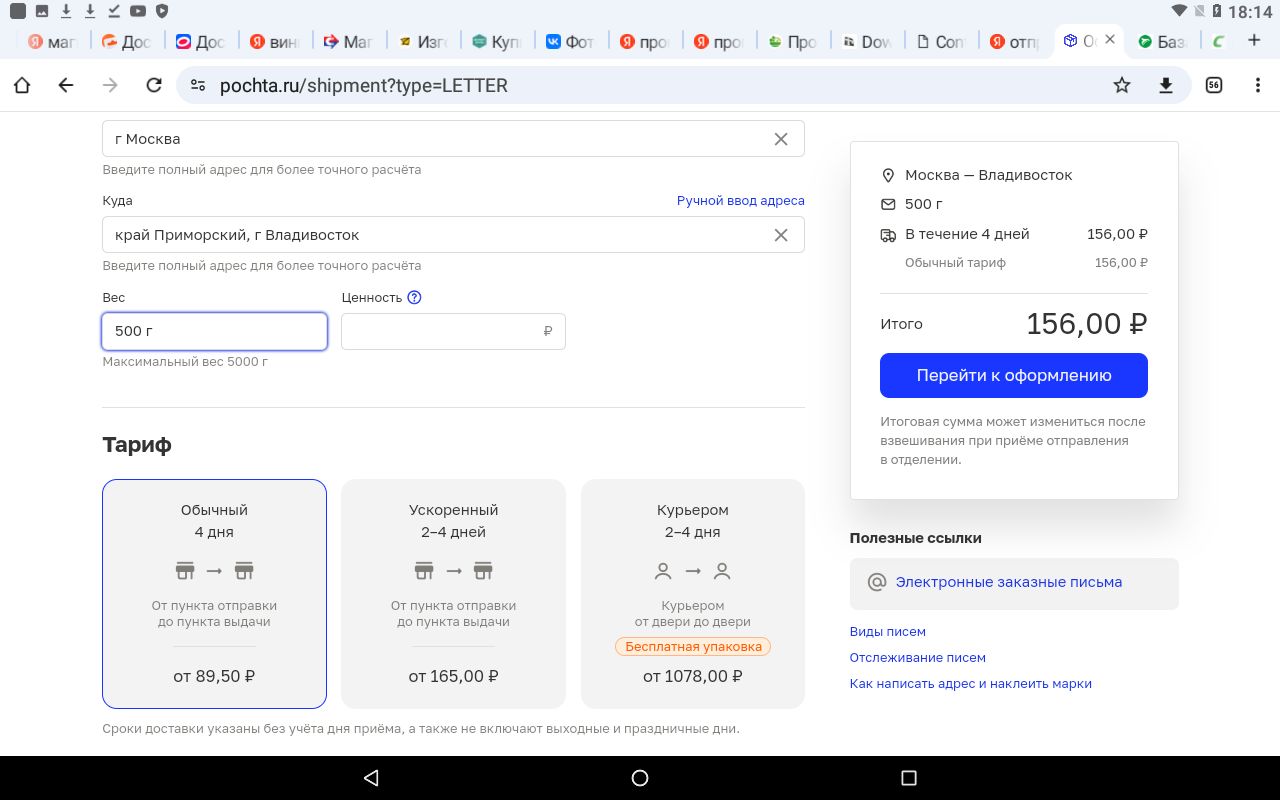Click the Ценность help question mark icon
Image resolution: width=1280 pixels, height=800 pixels.
pyautogui.click(x=415, y=297)
